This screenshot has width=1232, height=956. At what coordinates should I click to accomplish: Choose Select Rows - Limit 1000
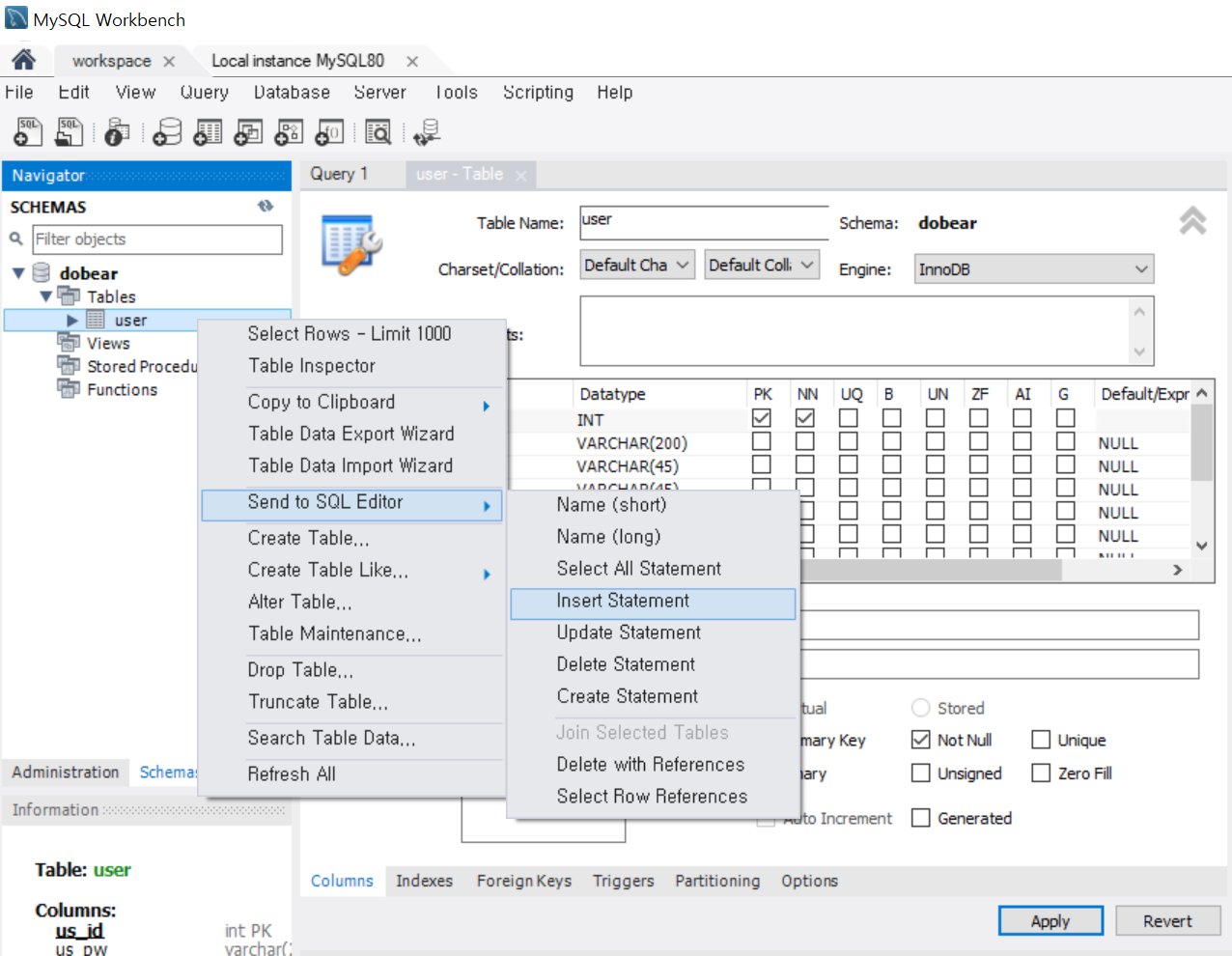[x=351, y=334]
